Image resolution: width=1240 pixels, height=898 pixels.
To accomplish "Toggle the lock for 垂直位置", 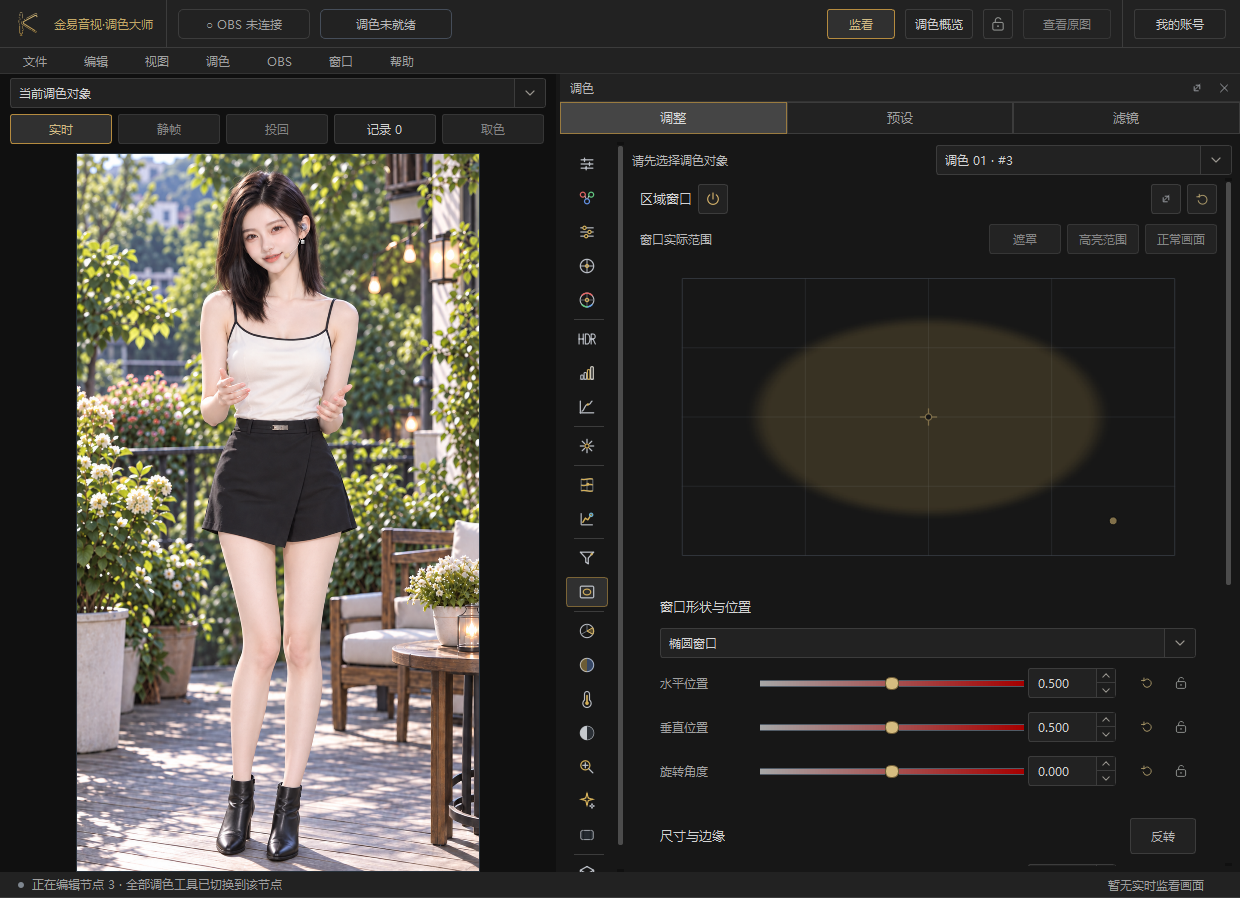I will (x=1181, y=728).
